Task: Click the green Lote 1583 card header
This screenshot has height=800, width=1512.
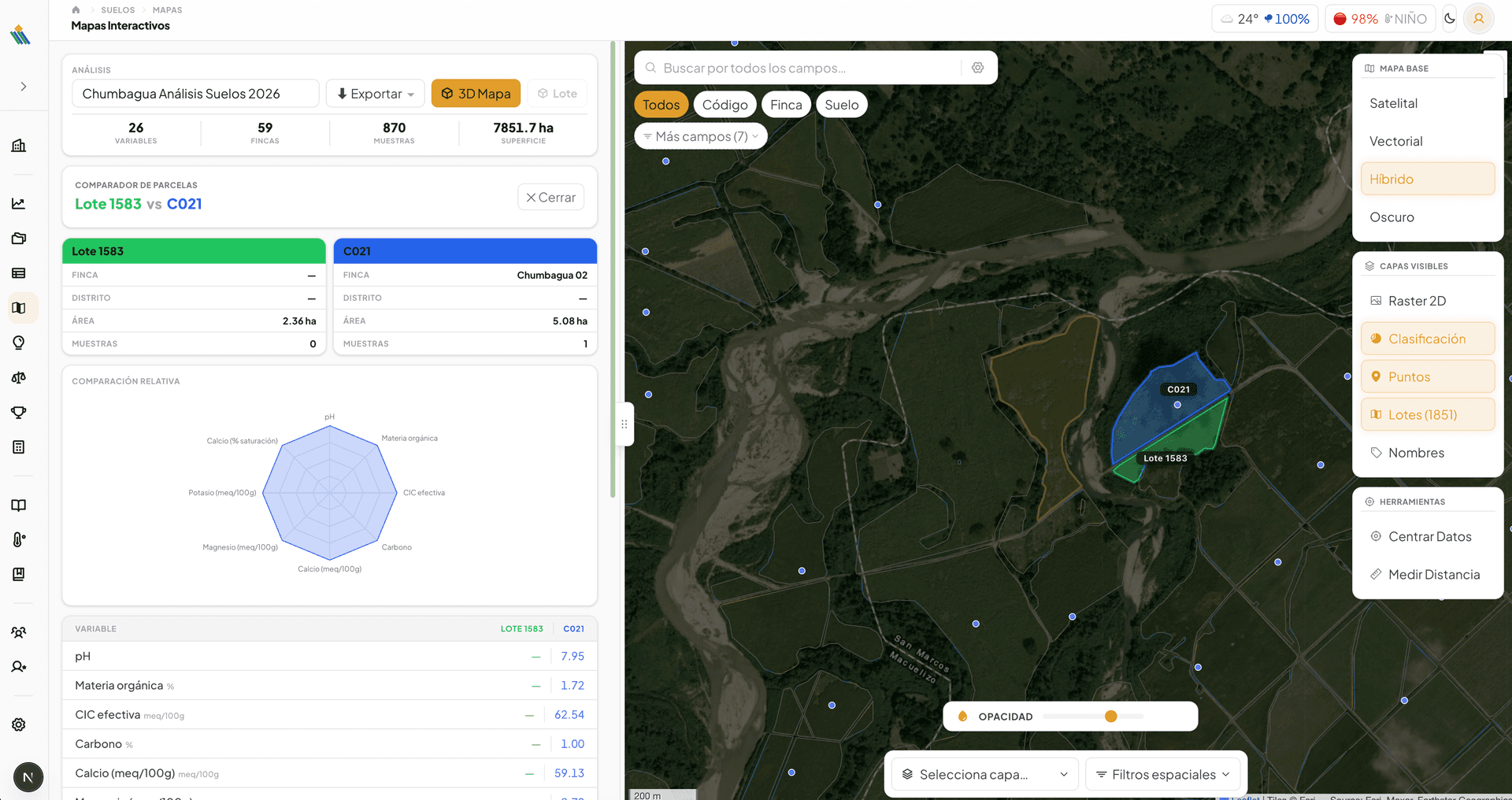Action: click(194, 251)
